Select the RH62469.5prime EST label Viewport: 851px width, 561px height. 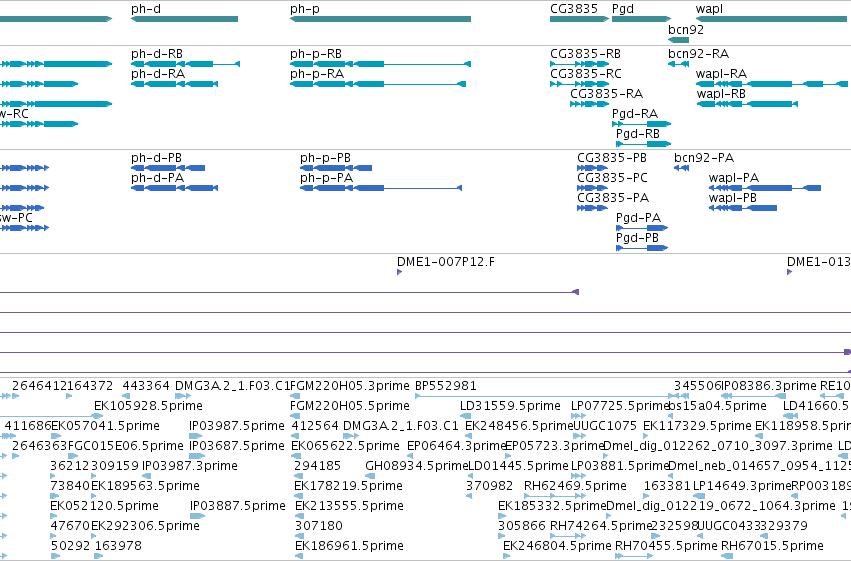(x=575, y=486)
